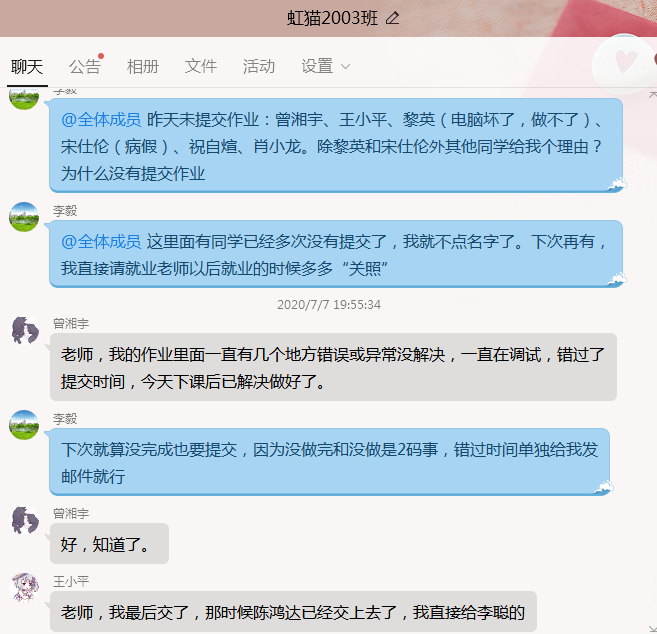This screenshot has width=657, height=634.
Task: Click the @全体成员 mention in the second message
Action: 101,242
